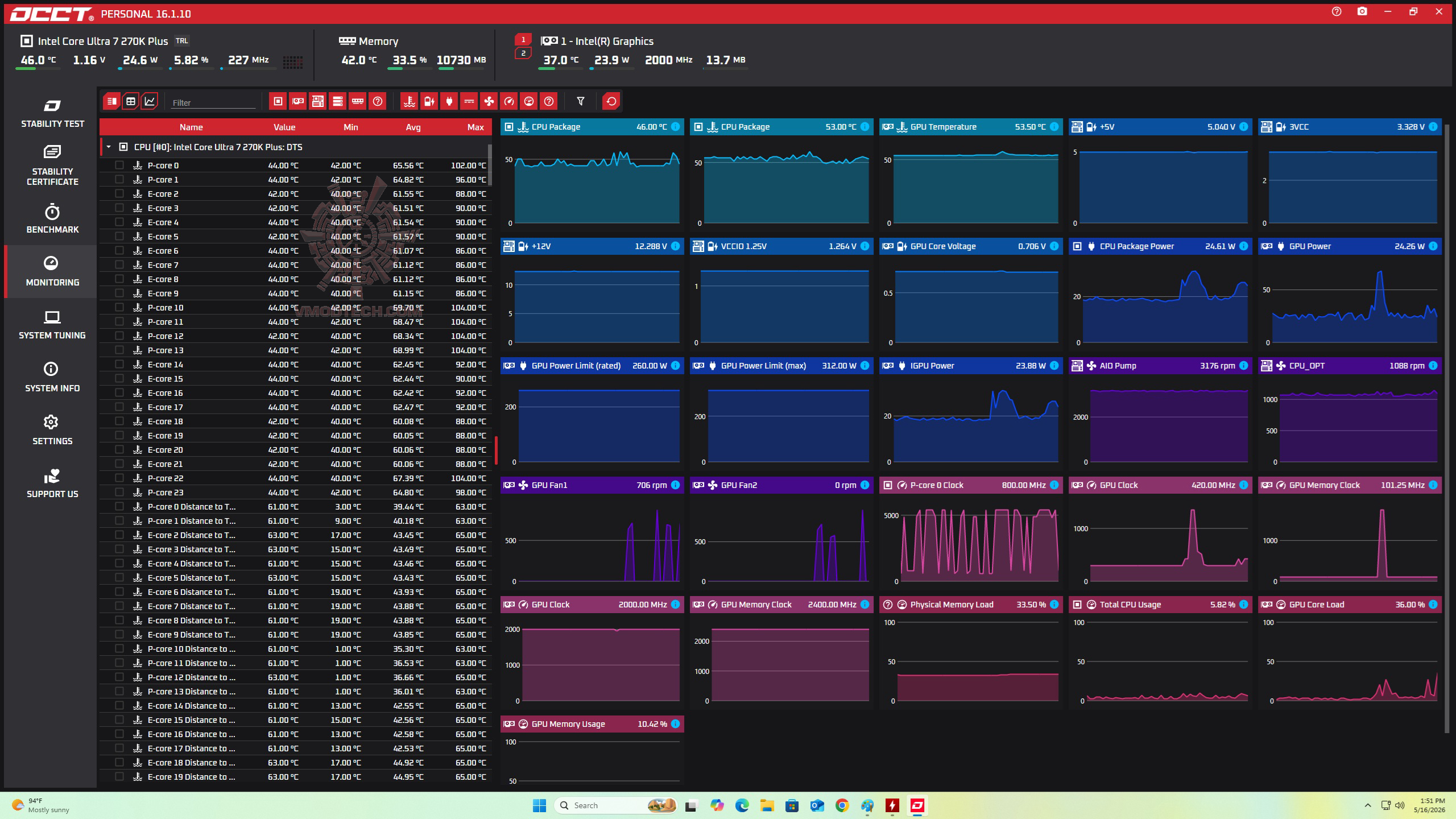The width and height of the screenshot is (1456, 819).
Task: Sort table by Max column
Action: [x=475, y=127]
